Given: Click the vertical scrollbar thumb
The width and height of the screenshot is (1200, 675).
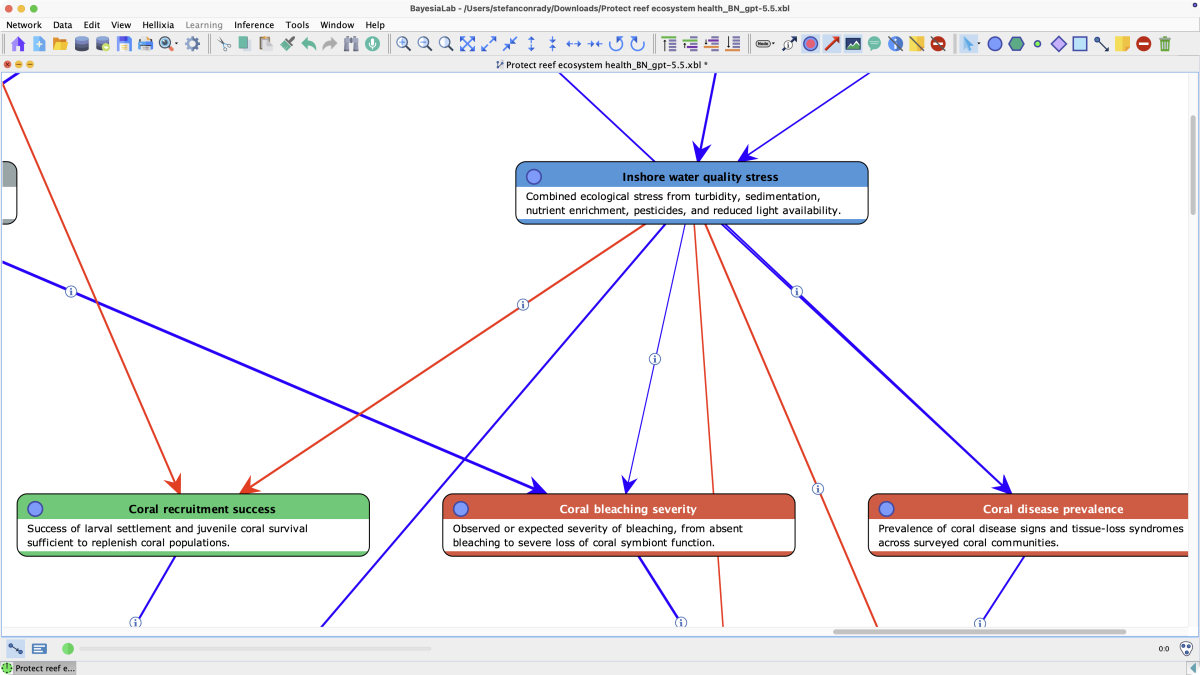Looking at the screenshot, I should pyautogui.click(x=1193, y=164).
